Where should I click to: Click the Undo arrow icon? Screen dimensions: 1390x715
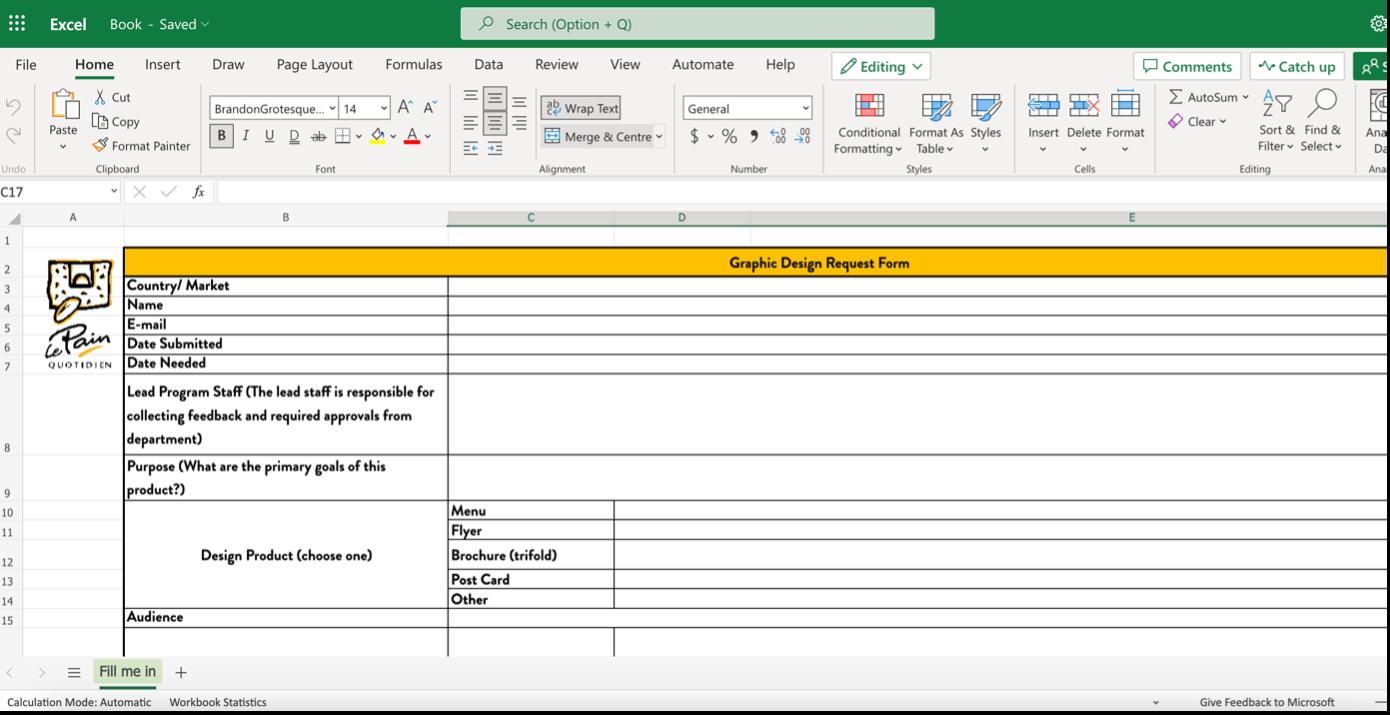[x=13, y=106]
